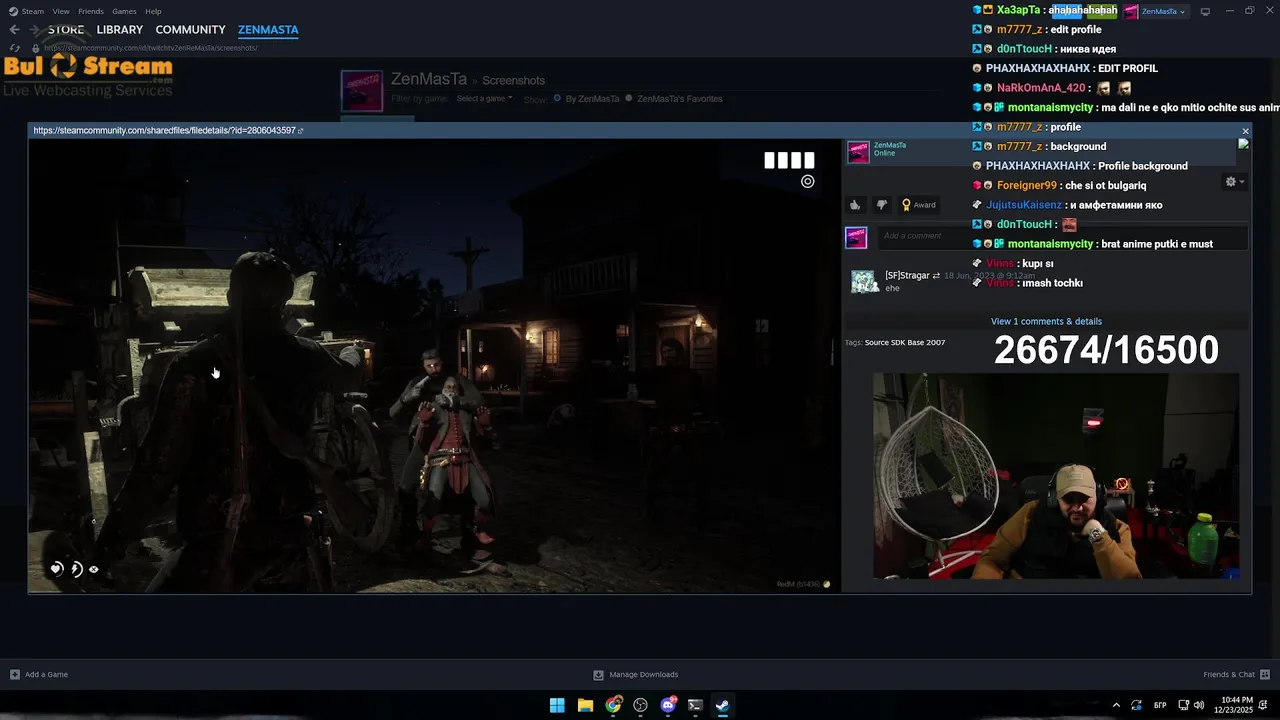Give an Award to the screenshot
Viewport: 1280px width, 720px height.
coord(919,205)
